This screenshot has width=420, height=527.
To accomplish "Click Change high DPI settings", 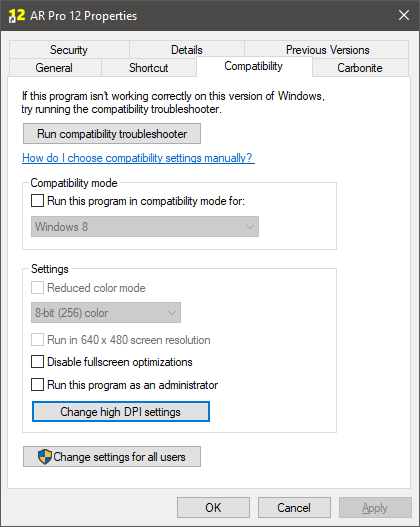I will click(x=121, y=412).
